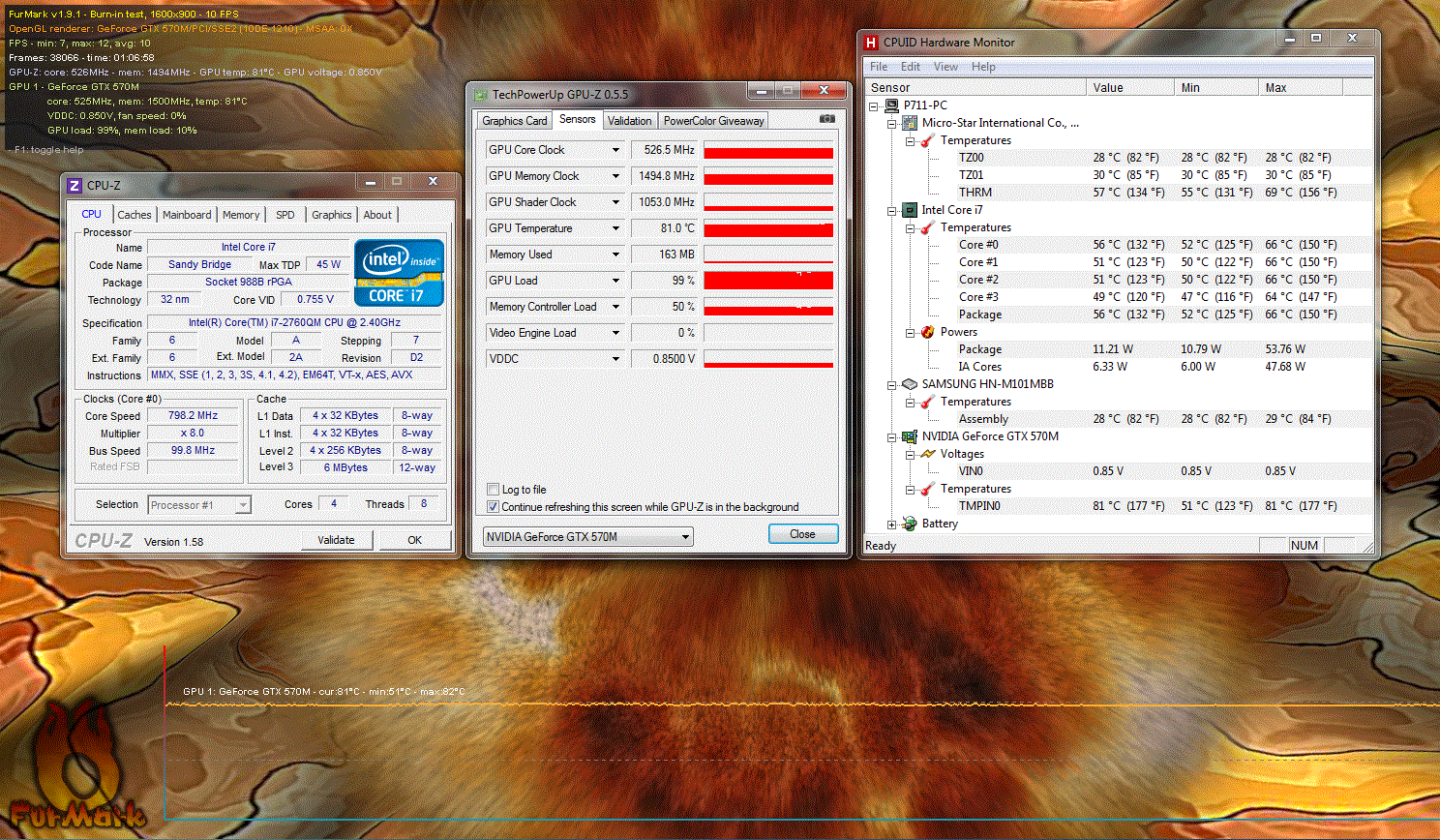Image resolution: width=1440 pixels, height=840 pixels.
Task: Open the View menu in HWMonitor
Action: click(945, 67)
